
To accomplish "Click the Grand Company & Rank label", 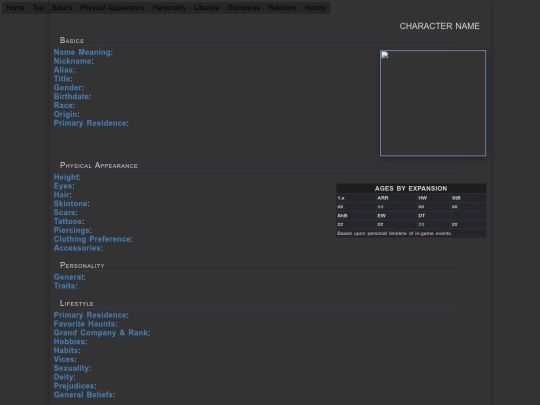I will 101,333.
